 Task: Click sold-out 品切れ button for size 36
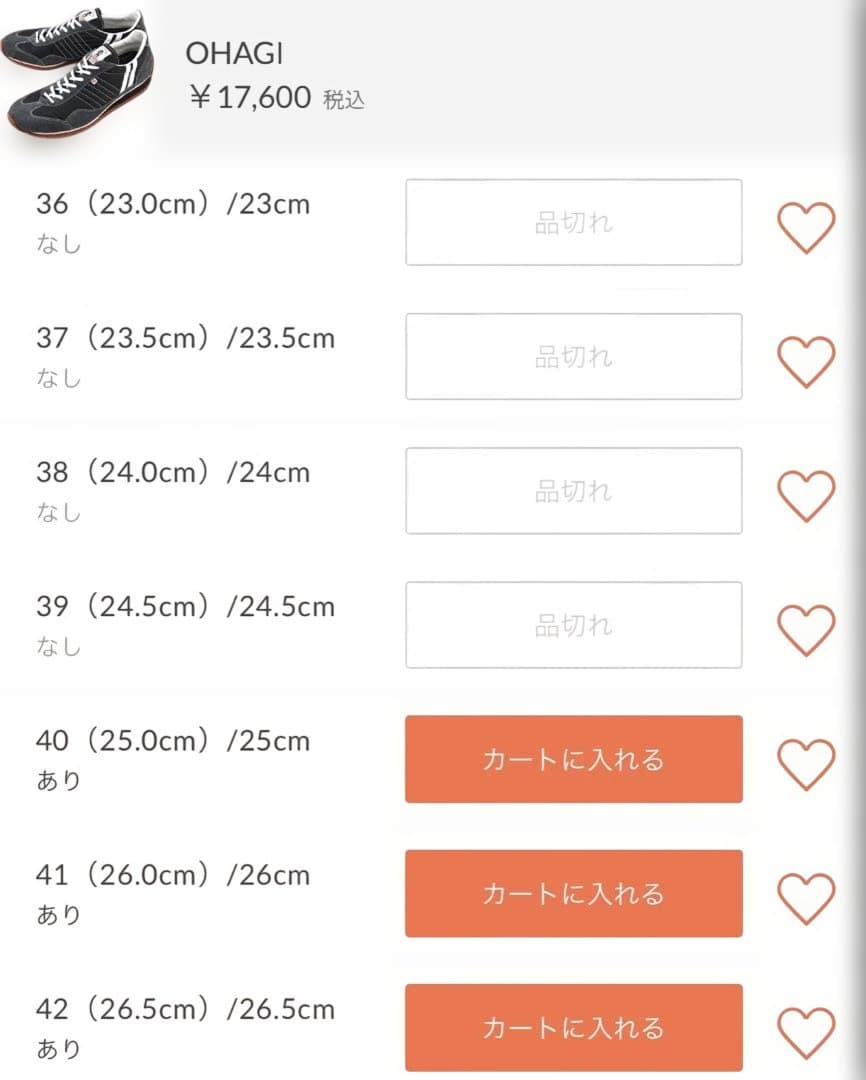point(573,222)
